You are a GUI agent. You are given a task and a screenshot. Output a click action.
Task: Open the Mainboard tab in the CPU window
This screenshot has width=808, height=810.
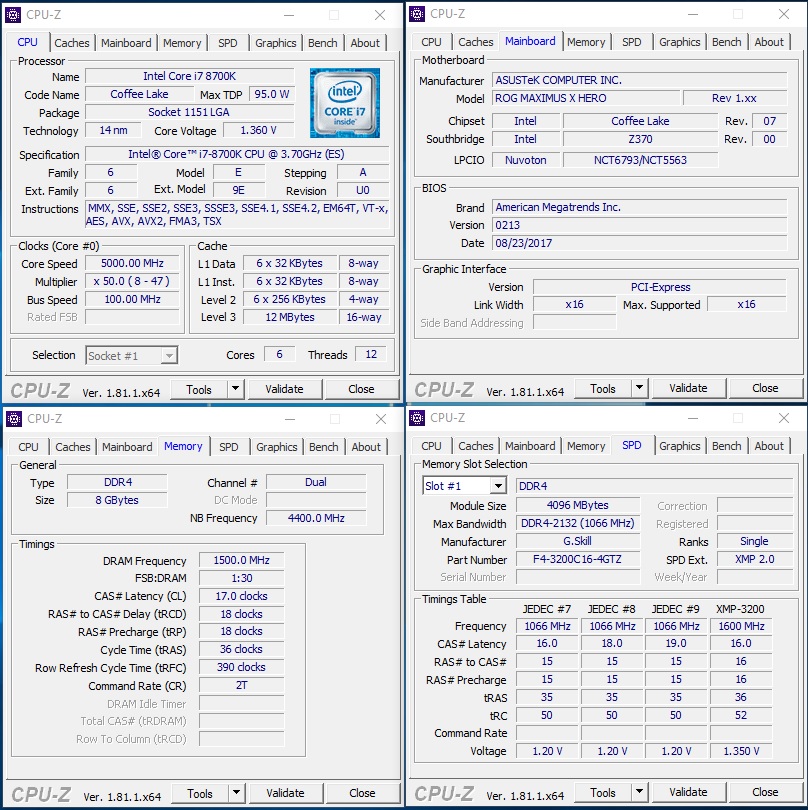pos(126,43)
